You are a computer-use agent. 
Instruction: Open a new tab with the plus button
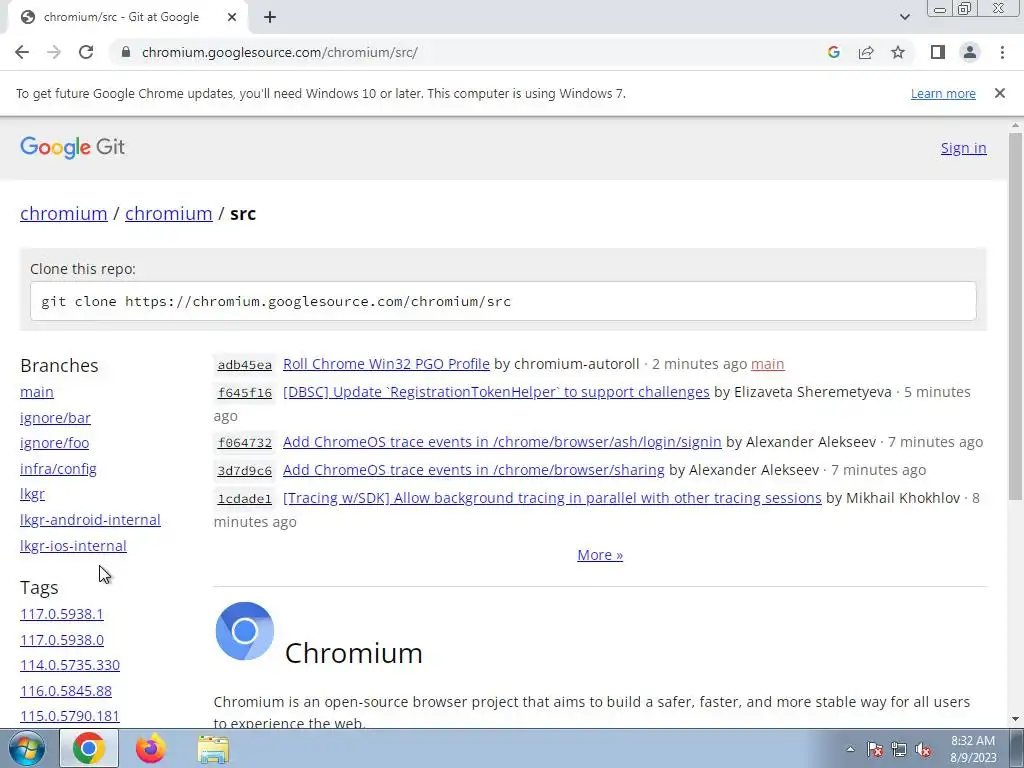click(270, 17)
